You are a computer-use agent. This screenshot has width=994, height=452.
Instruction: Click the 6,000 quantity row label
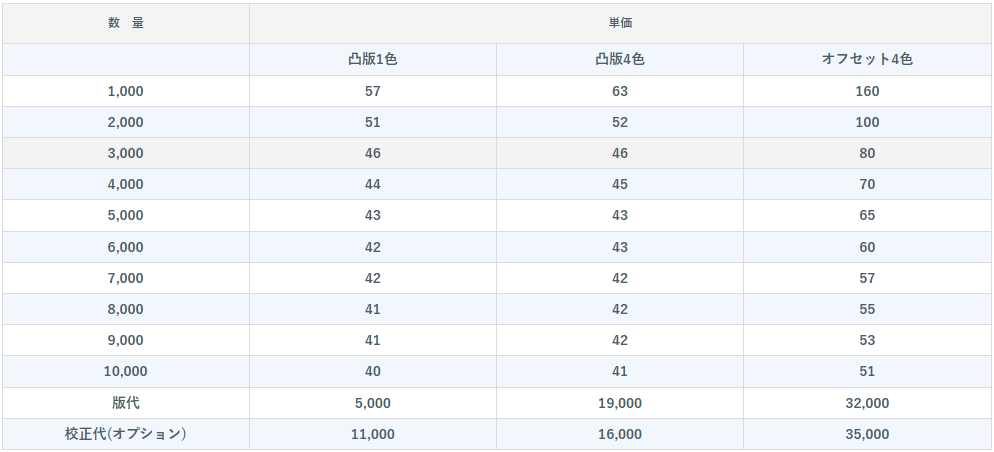click(x=126, y=247)
